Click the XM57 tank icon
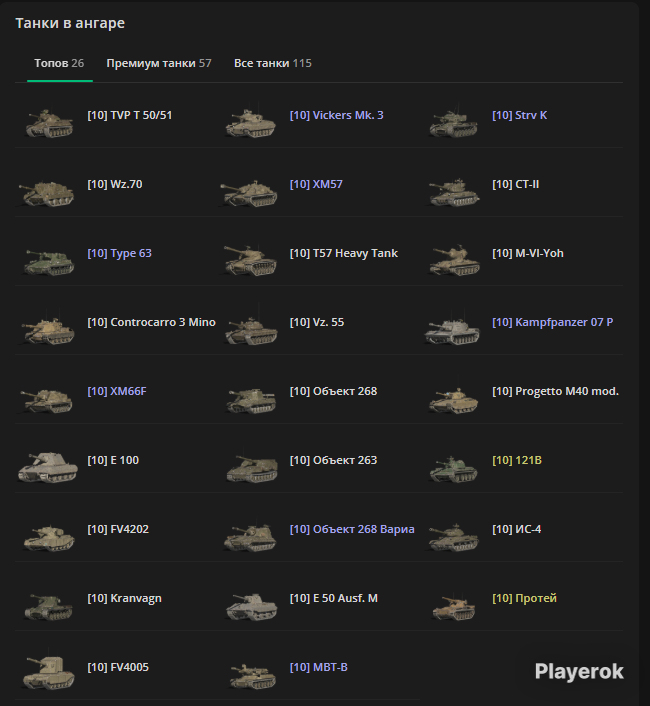The width and height of the screenshot is (650, 706). coord(249,193)
